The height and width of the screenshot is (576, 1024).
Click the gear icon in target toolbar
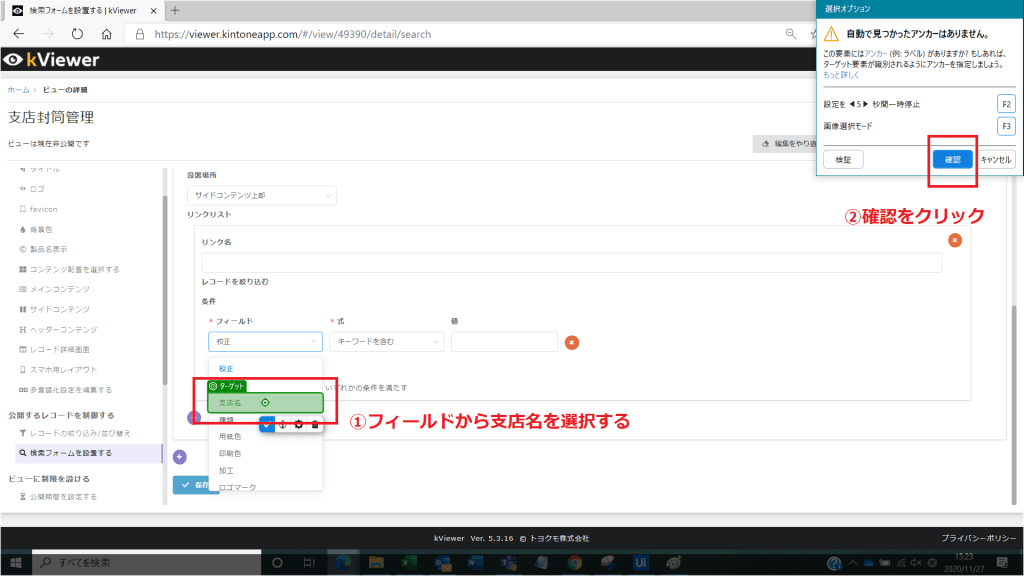click(298, 425)
